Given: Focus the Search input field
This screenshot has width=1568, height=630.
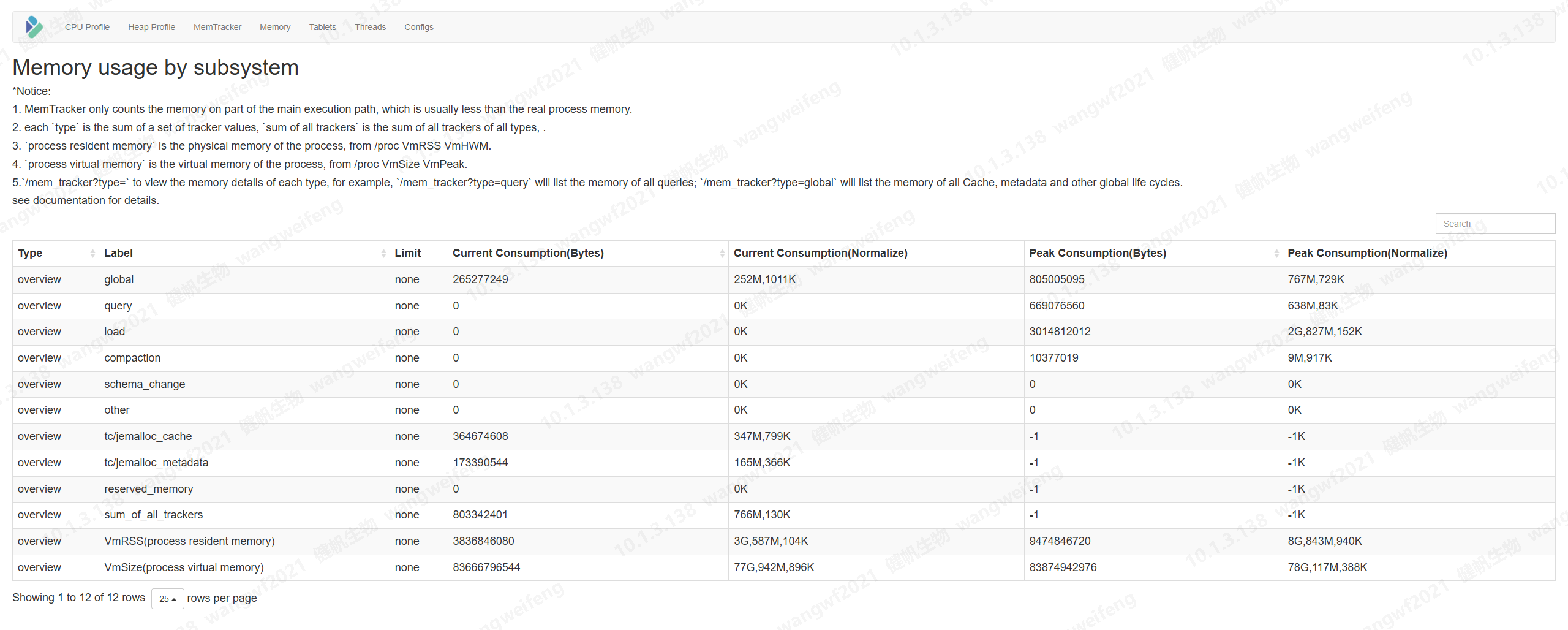Looking at the screenshot, I should (1494, 224).
